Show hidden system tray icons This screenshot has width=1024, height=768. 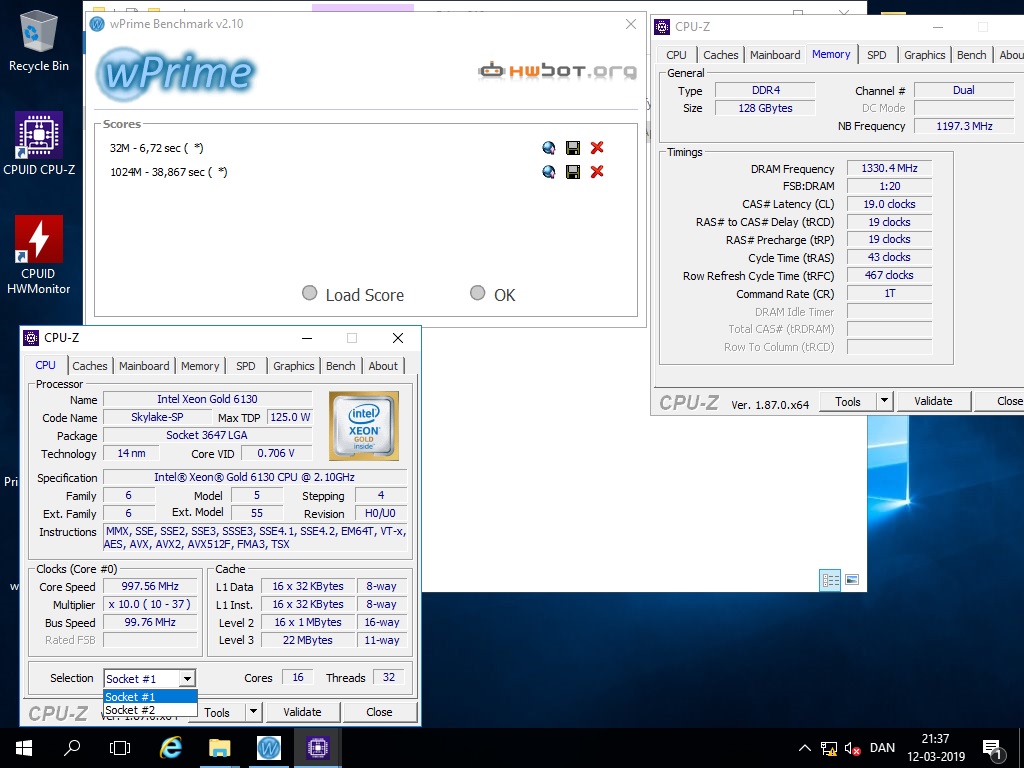[x=805, y=748]
